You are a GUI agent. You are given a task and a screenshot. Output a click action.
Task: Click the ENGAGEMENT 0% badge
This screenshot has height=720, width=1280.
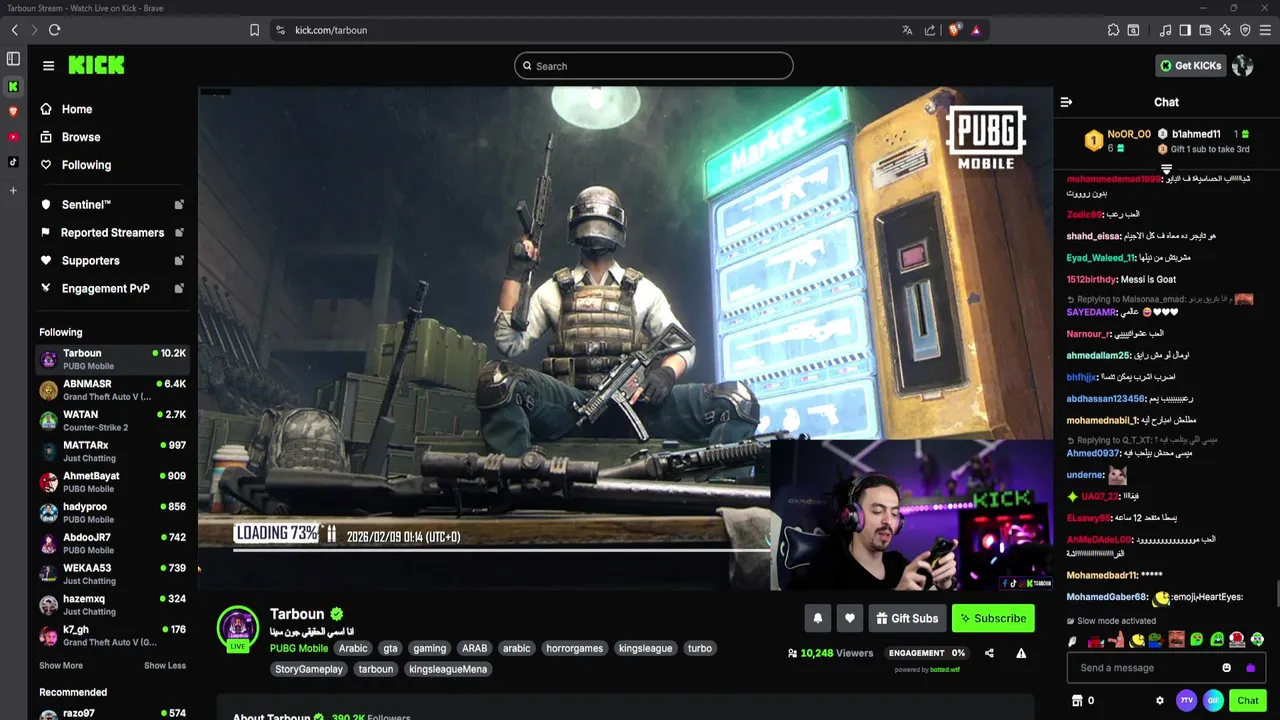point(927,653)
